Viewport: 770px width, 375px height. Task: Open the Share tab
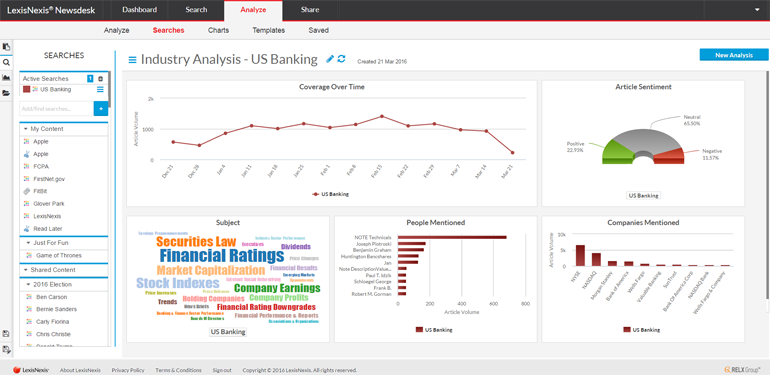pos(310,10)
